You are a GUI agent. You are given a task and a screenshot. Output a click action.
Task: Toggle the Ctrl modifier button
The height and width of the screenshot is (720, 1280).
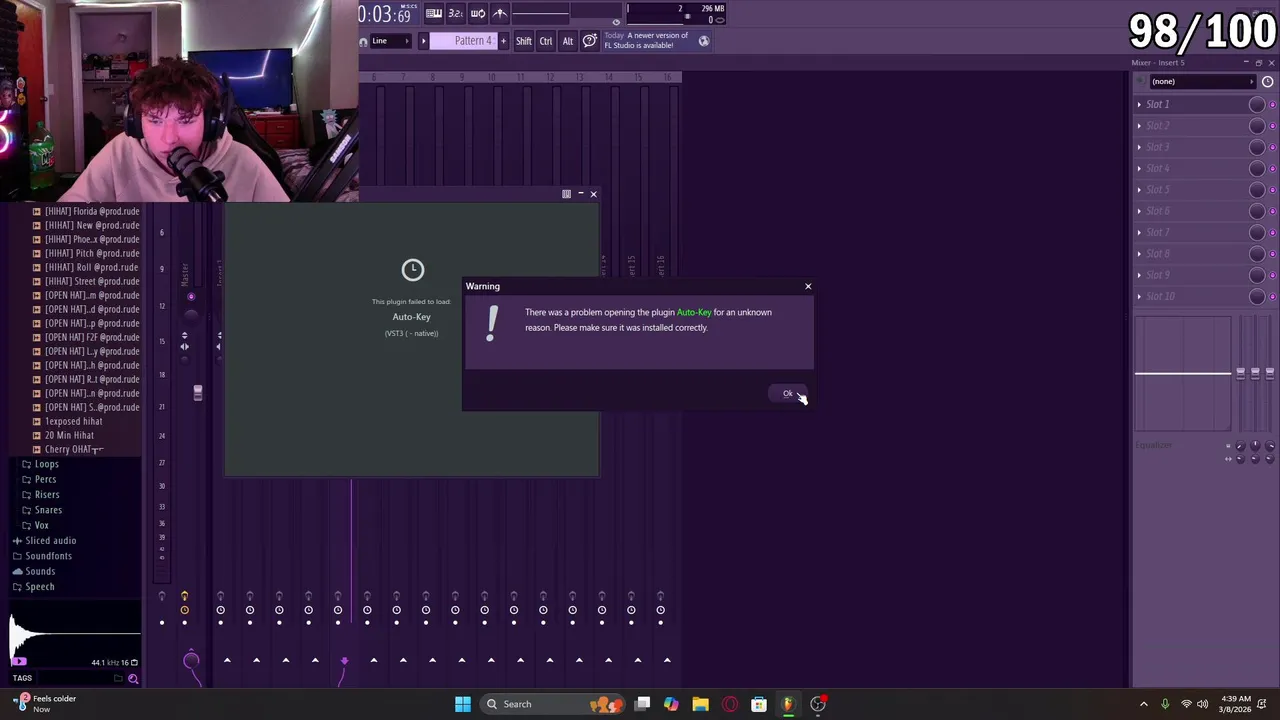tap(546, 41)
